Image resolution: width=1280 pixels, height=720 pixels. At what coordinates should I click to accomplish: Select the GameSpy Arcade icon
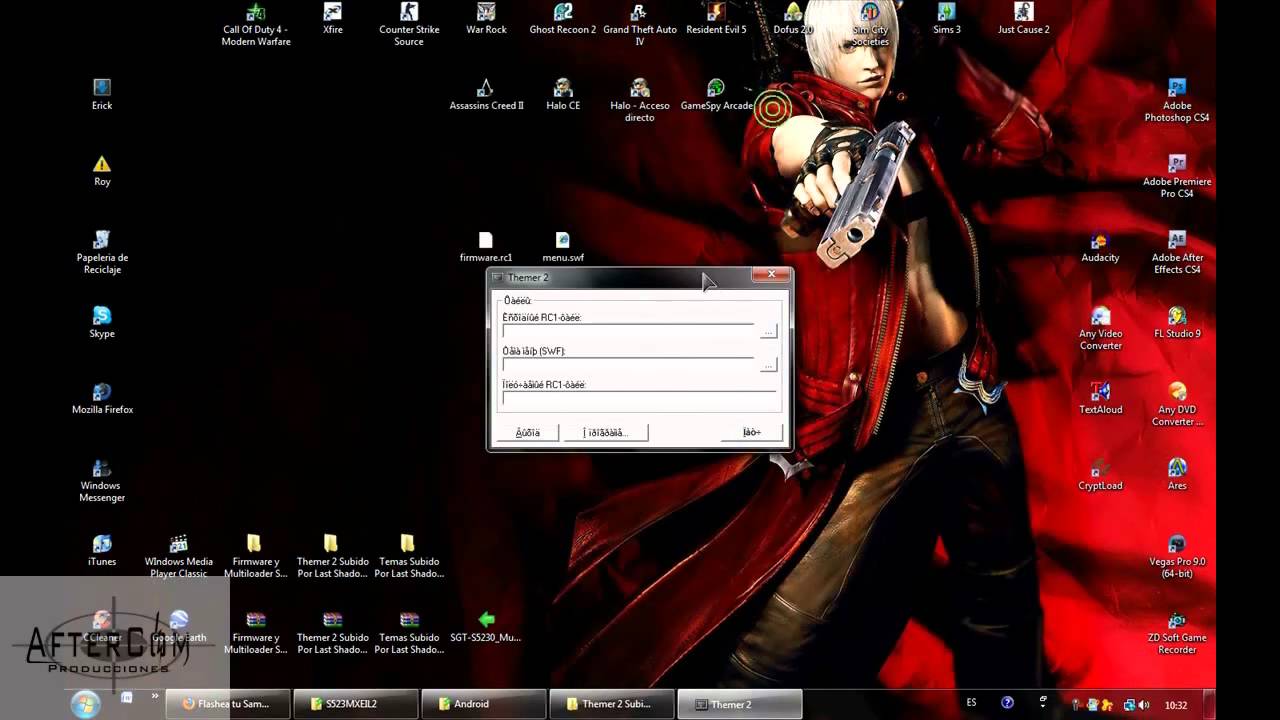click(x=716, y=94)
